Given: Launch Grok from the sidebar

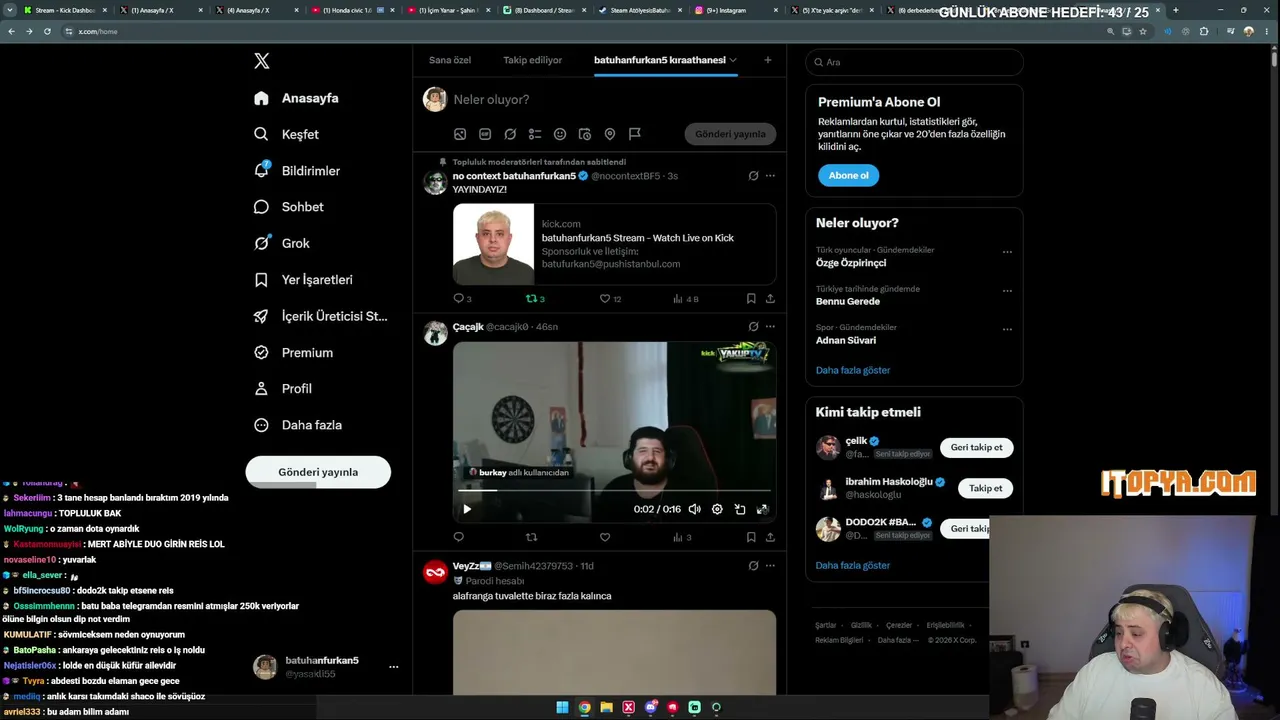Looking at the screenshot, I should 282,243.
